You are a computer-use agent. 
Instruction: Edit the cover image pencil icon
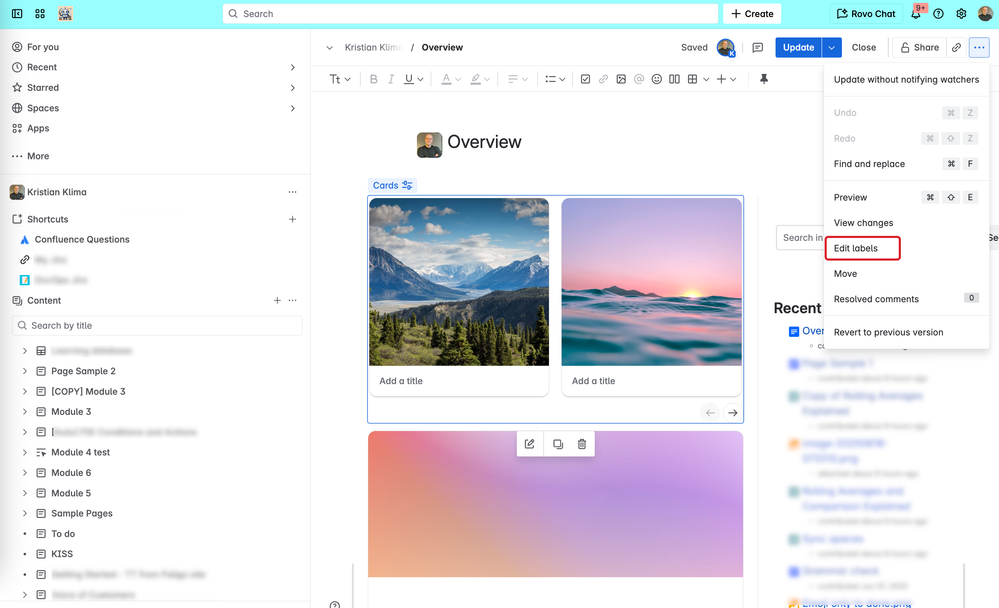coord(530,444)
